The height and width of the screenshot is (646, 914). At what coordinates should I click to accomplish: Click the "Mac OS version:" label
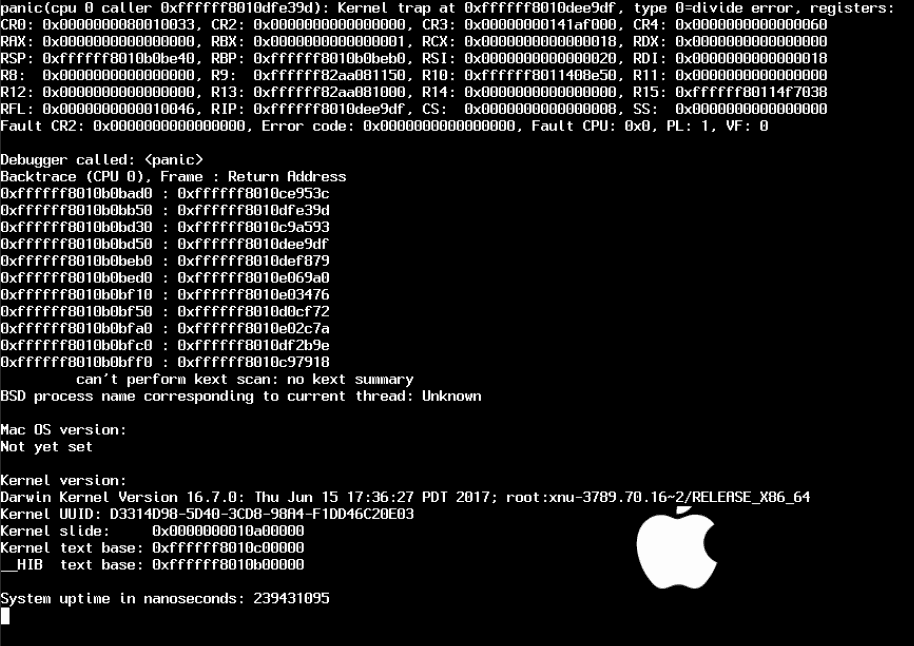(x=64, y=430)
